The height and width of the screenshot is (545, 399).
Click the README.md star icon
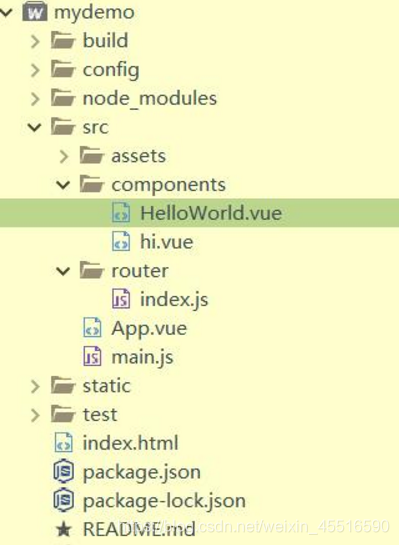coord(64,529)
